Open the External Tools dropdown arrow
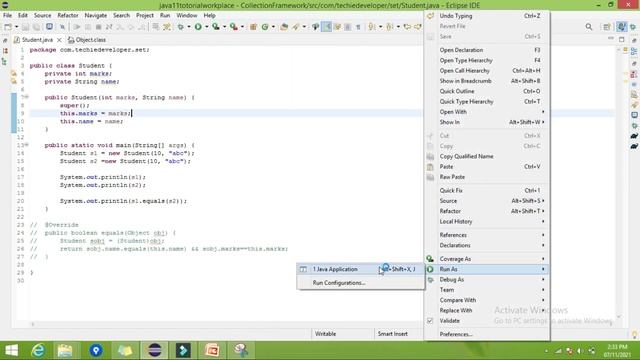 click(x=242, y=27)
